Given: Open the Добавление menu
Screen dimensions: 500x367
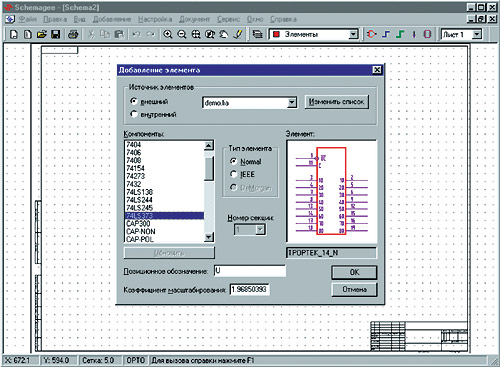Looking at the screenshot, I should pyautogui.click(x=112, y=19).
